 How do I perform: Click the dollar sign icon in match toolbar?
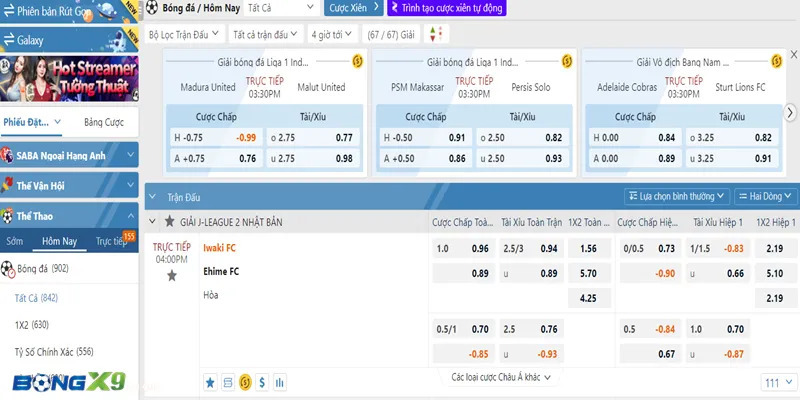tap(262, 382)
